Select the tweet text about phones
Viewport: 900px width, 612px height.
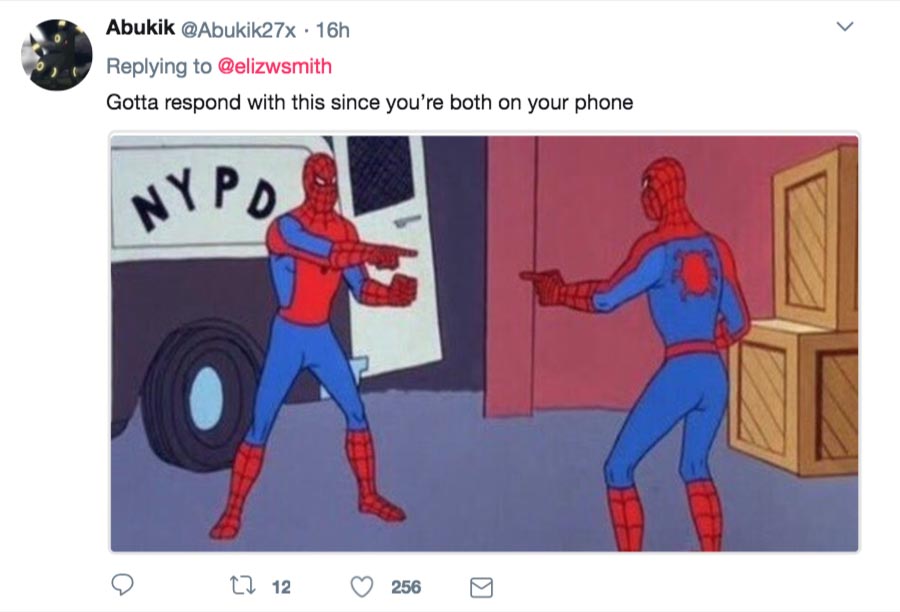(x=370, y=103)
